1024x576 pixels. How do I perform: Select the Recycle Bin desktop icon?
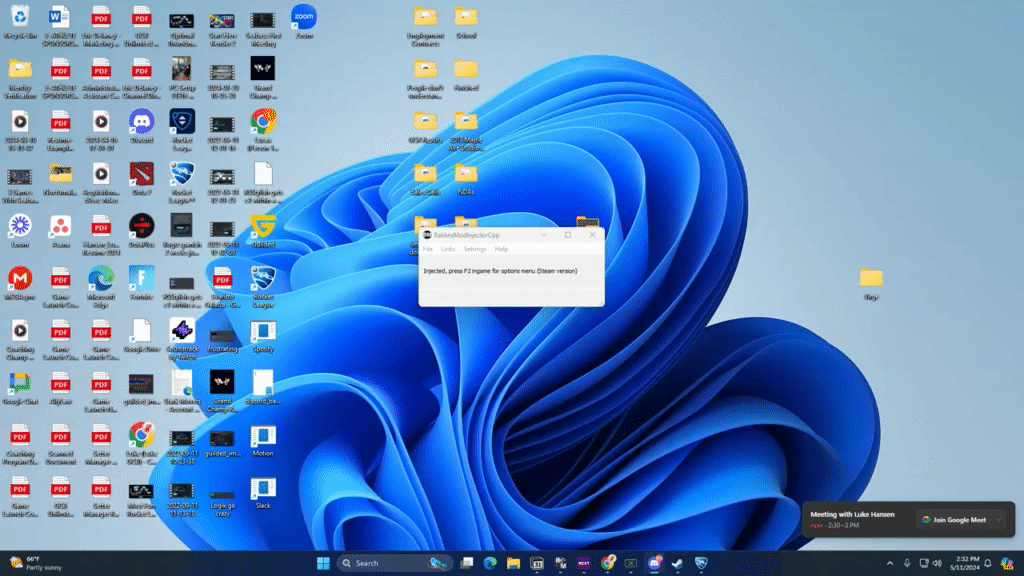pyautogui.click(x=20, y=22)
